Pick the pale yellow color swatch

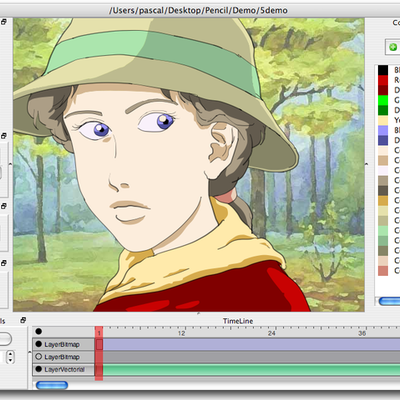point(383,120)
